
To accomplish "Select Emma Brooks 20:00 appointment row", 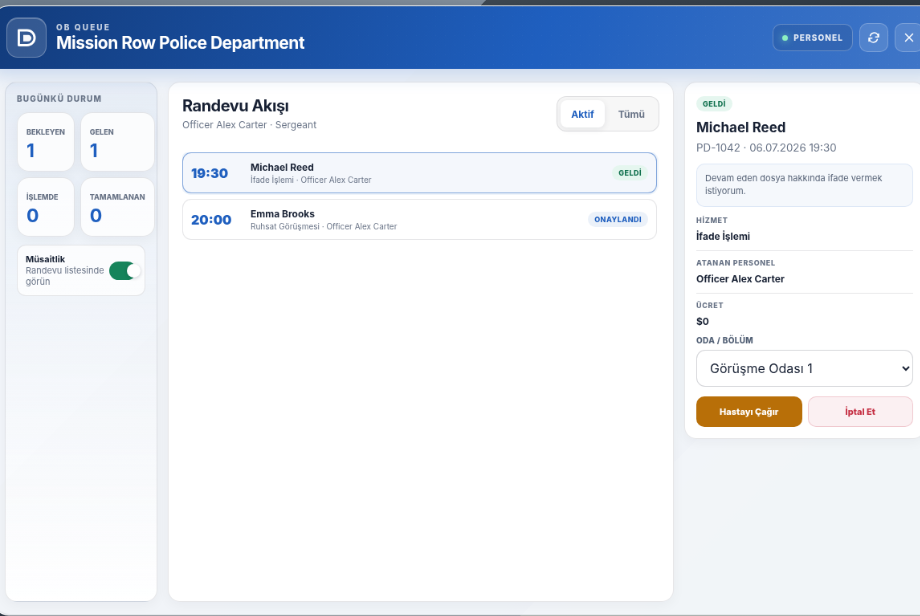I will (x=419, y=219).
